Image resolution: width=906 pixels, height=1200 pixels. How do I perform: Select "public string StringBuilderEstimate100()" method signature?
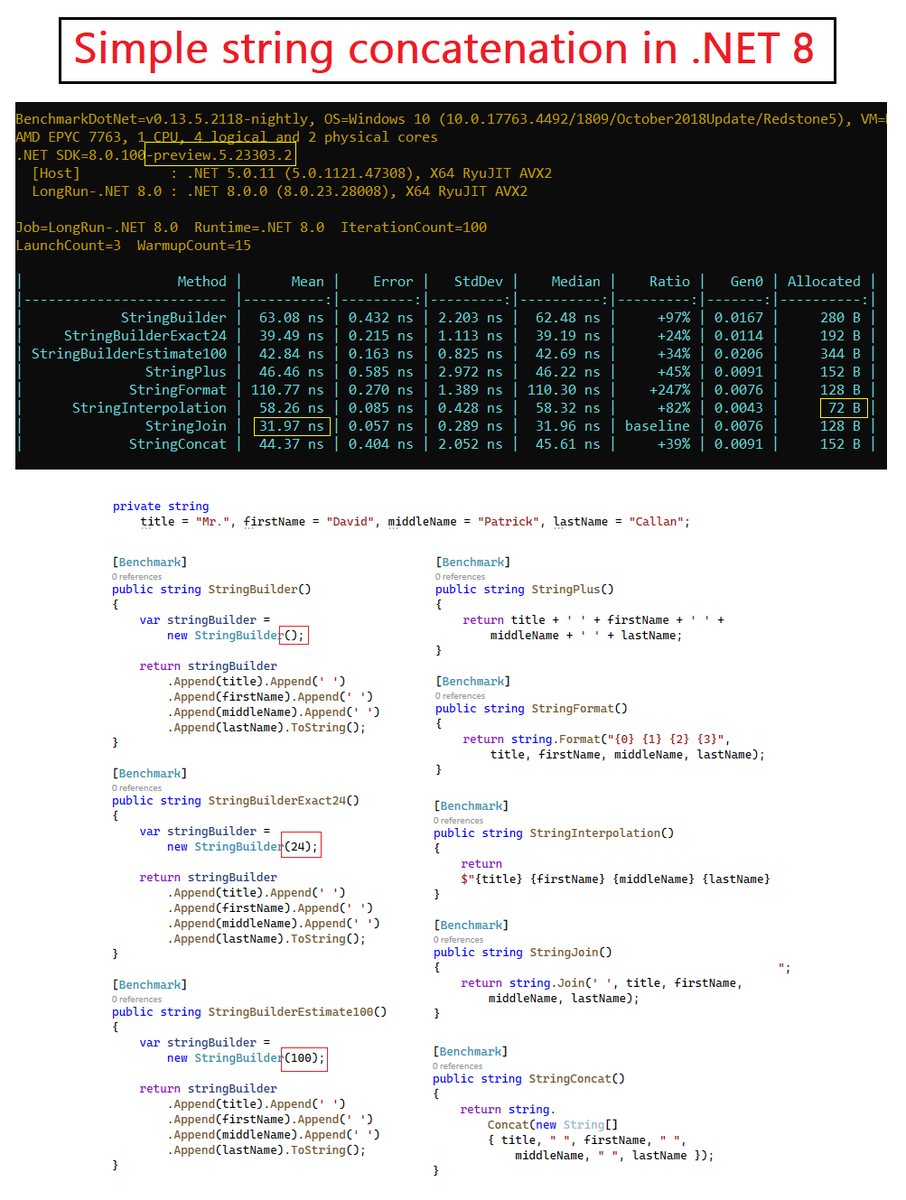pyautogui.click(x=250, y=1012)
